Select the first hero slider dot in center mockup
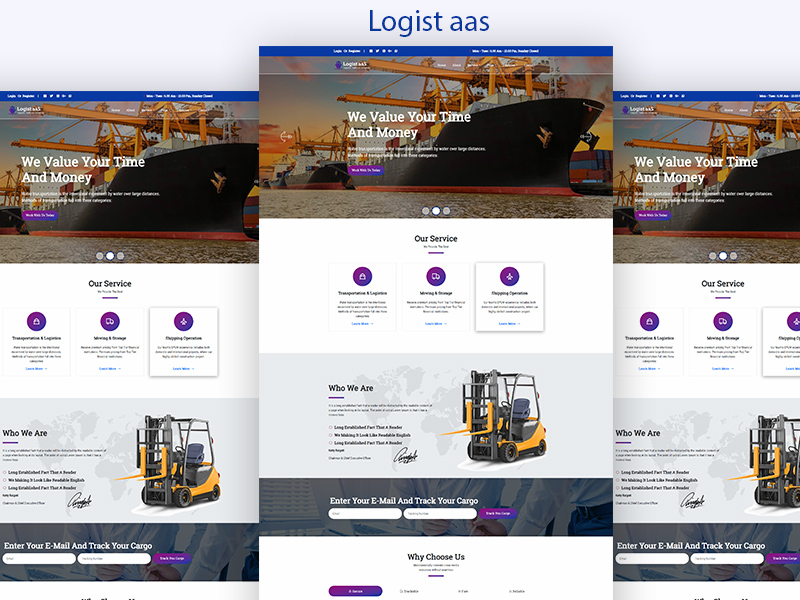Viewport: 800px width, 600px height. (426, 211)
